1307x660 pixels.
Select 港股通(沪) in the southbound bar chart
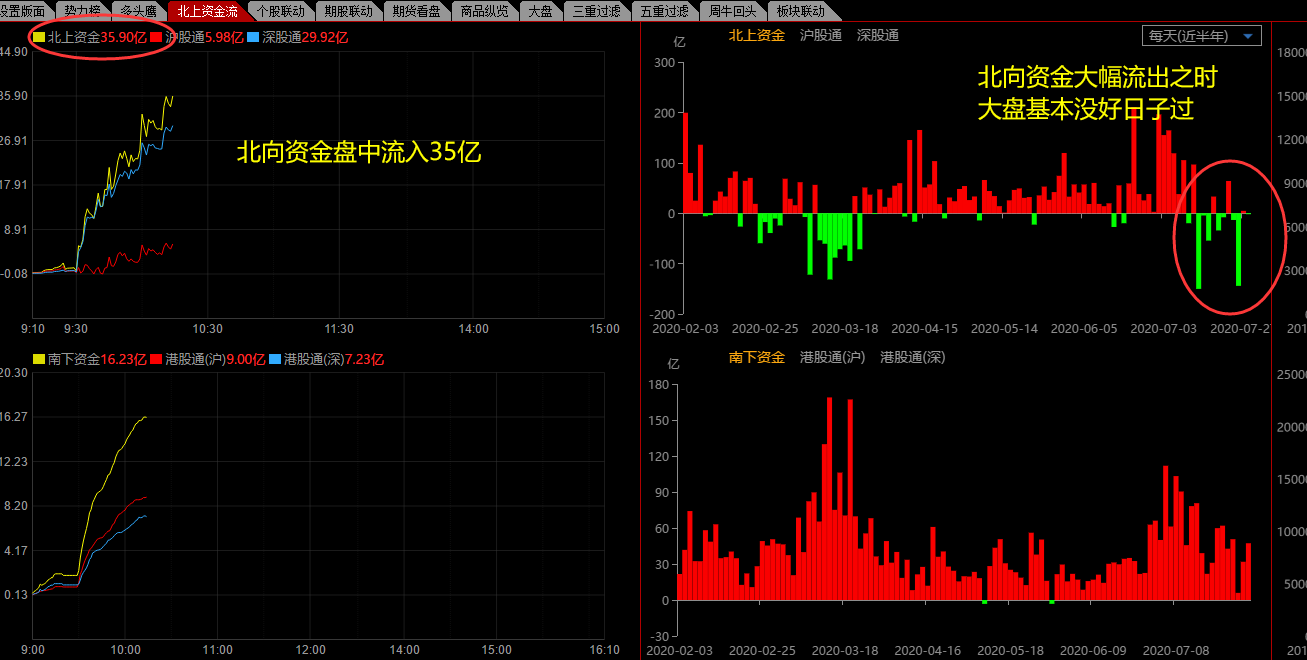(832, 357)
